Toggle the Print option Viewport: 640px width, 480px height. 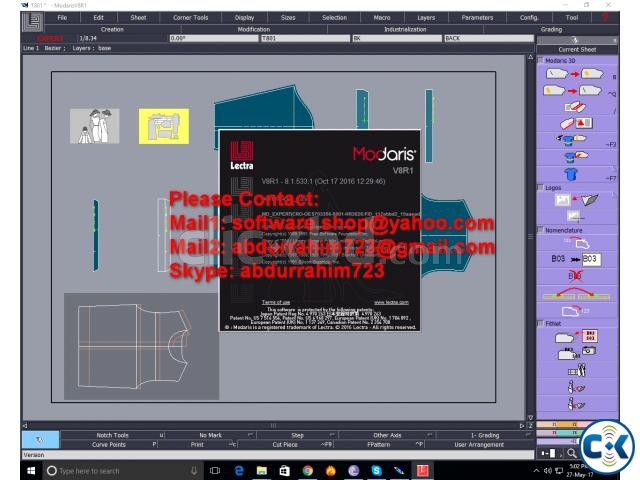197,444
